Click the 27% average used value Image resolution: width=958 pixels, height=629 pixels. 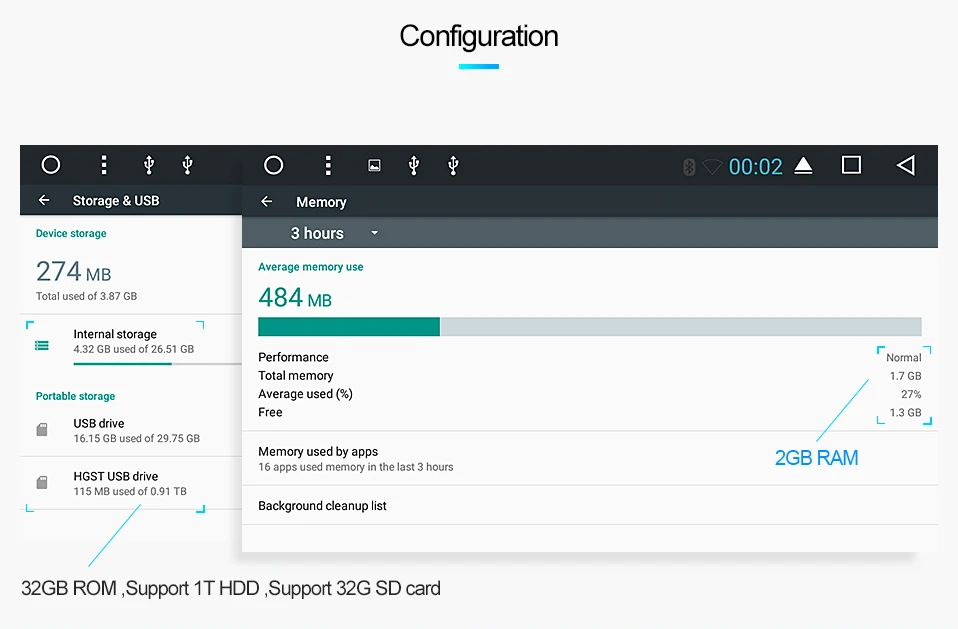(x=911, y=394)
